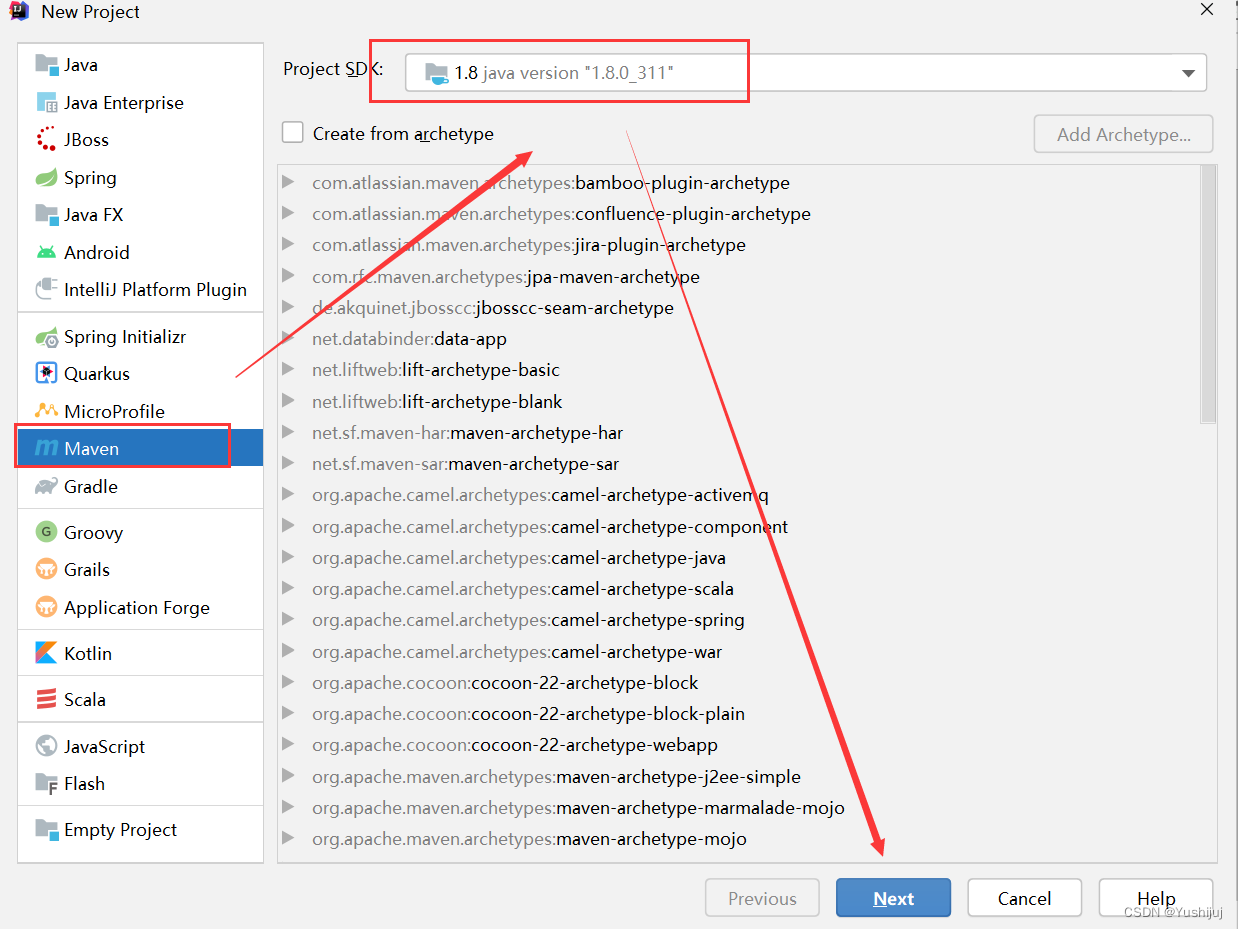Click the Quarkus icon
Image resolution: width=1238 pixels, height=929 pixels.
(x=47, y=374)
